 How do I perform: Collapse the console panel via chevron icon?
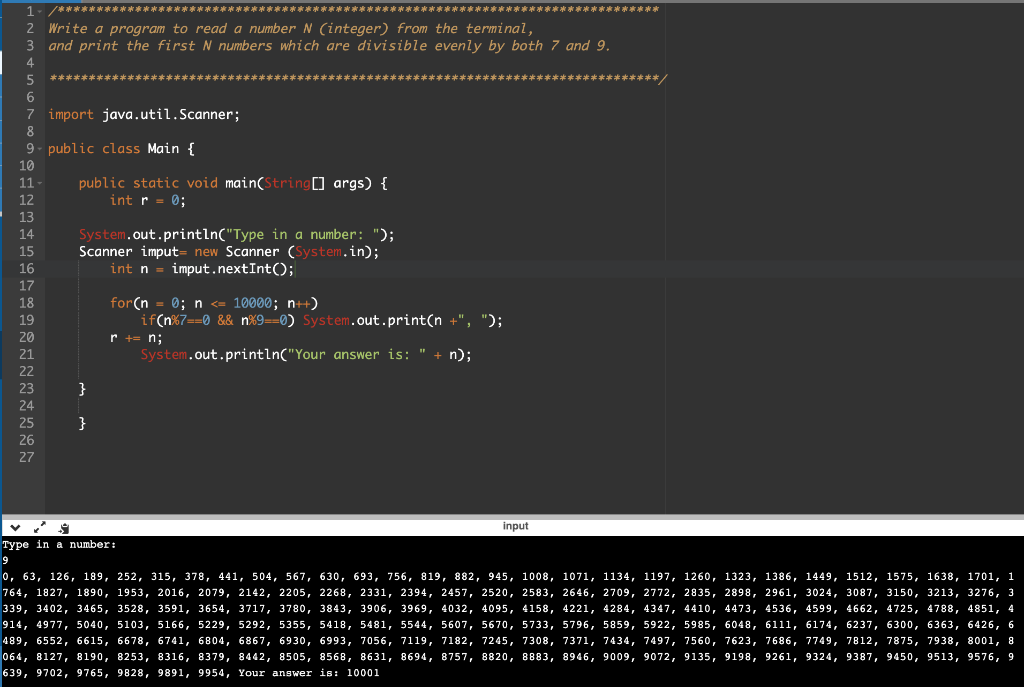click(15, 527)
